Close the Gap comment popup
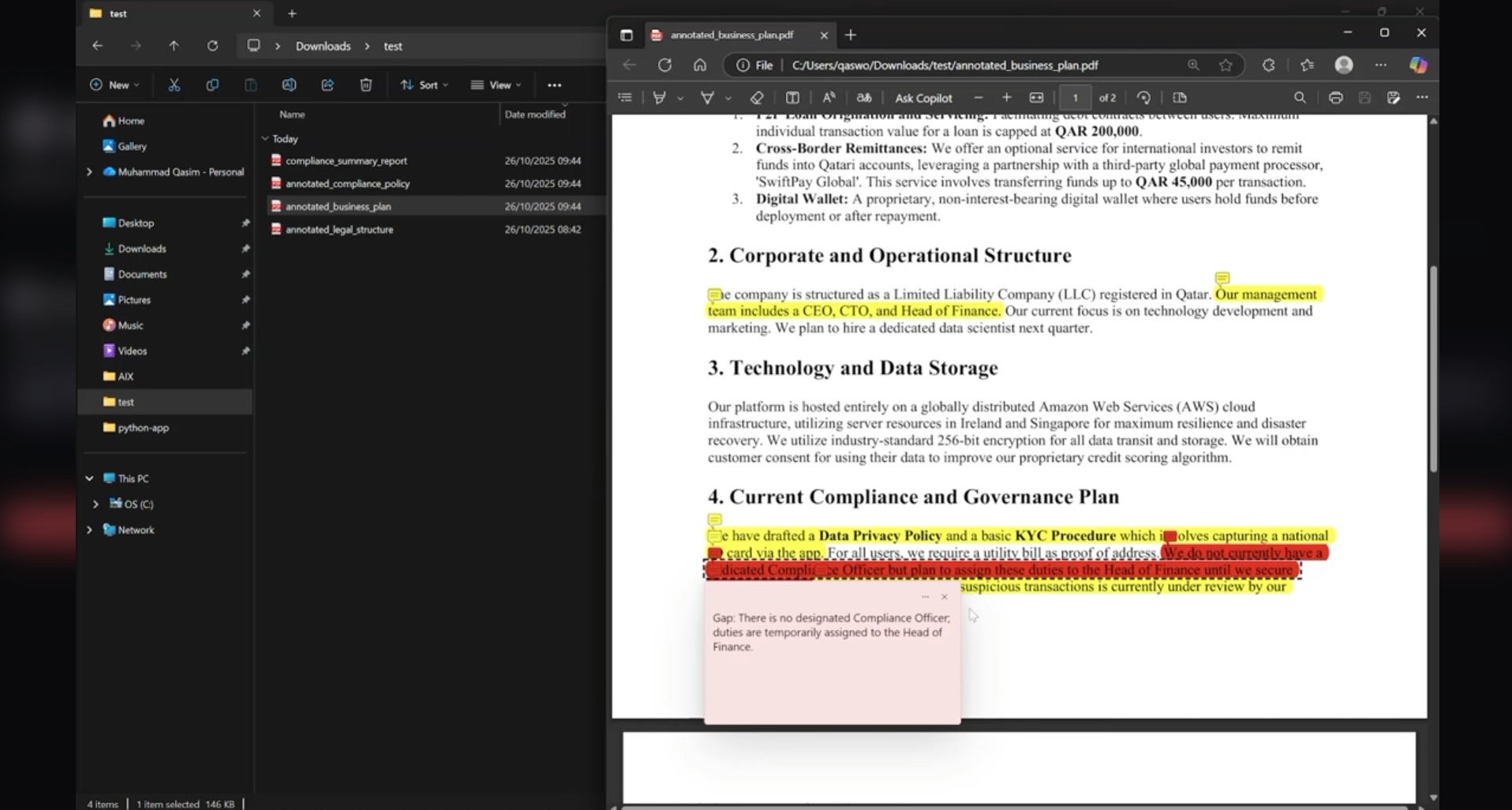The image size is (1512, 810). coord(944,597)
